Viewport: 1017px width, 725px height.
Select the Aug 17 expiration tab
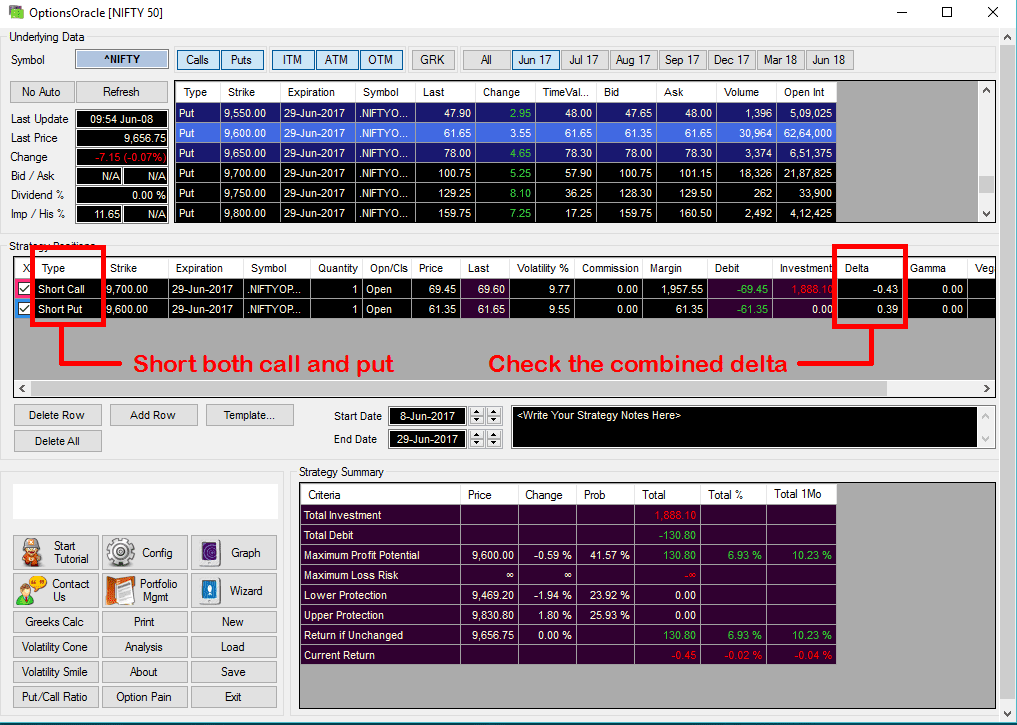click(x=634, y=60)
